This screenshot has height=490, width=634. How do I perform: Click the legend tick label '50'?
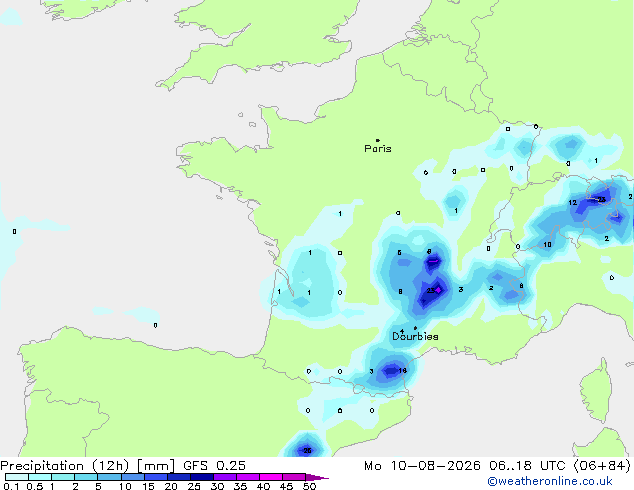click(309, 486)
